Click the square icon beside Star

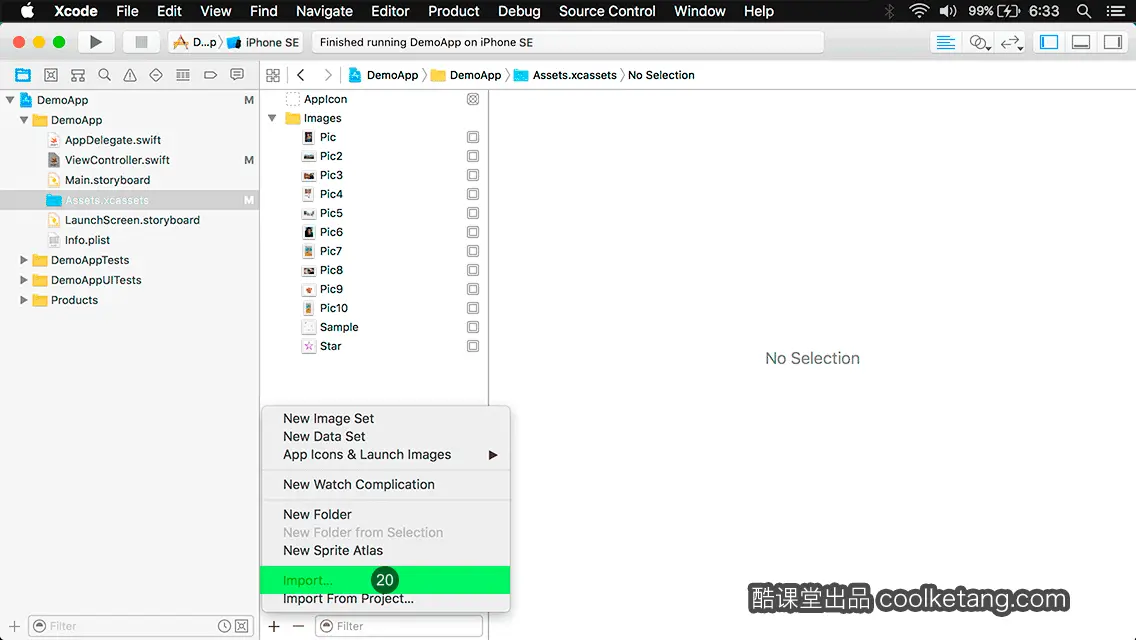[473, 346]
